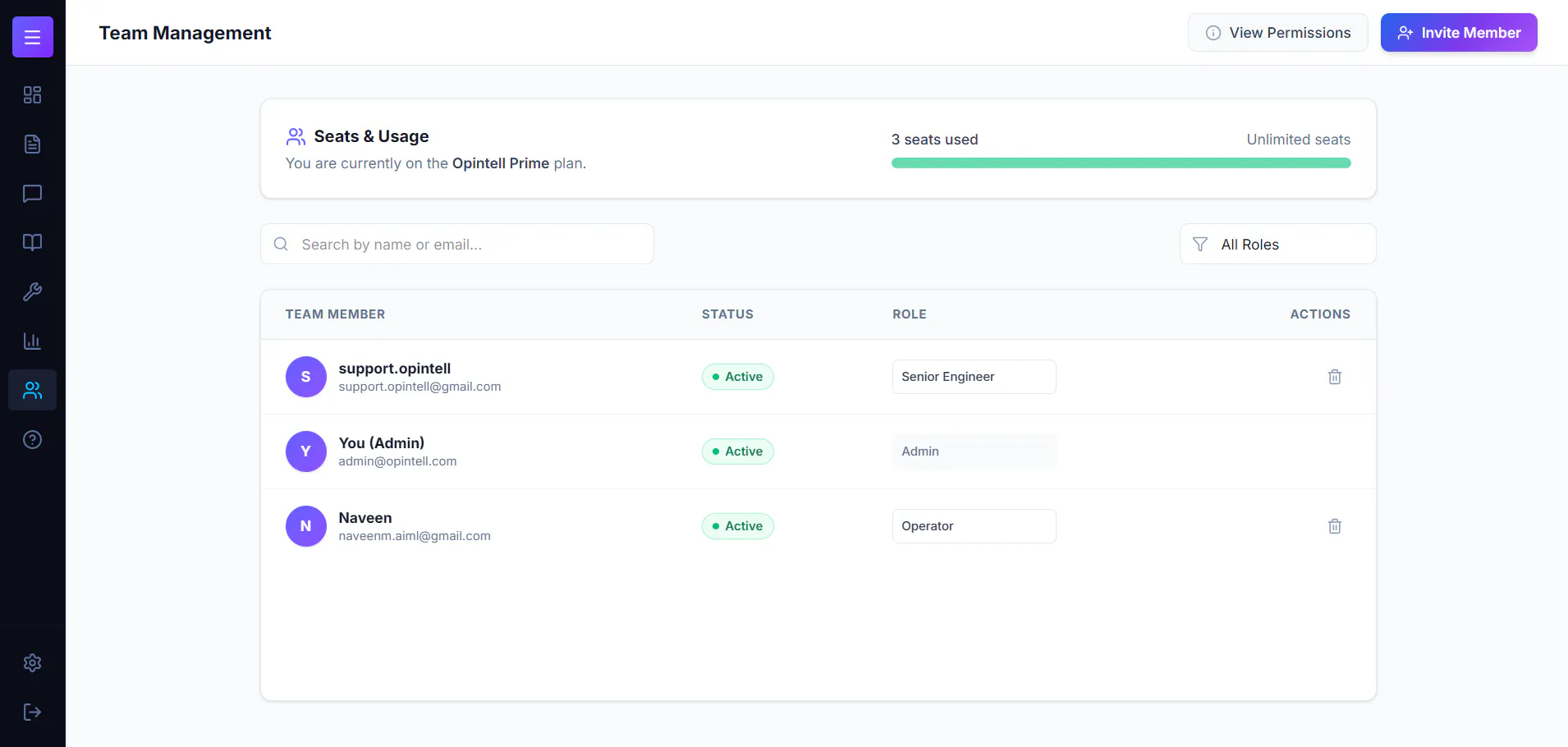Toggle the hamburger menu button
This screenshot has width=1568, height=747.
[x=33, y=37]
